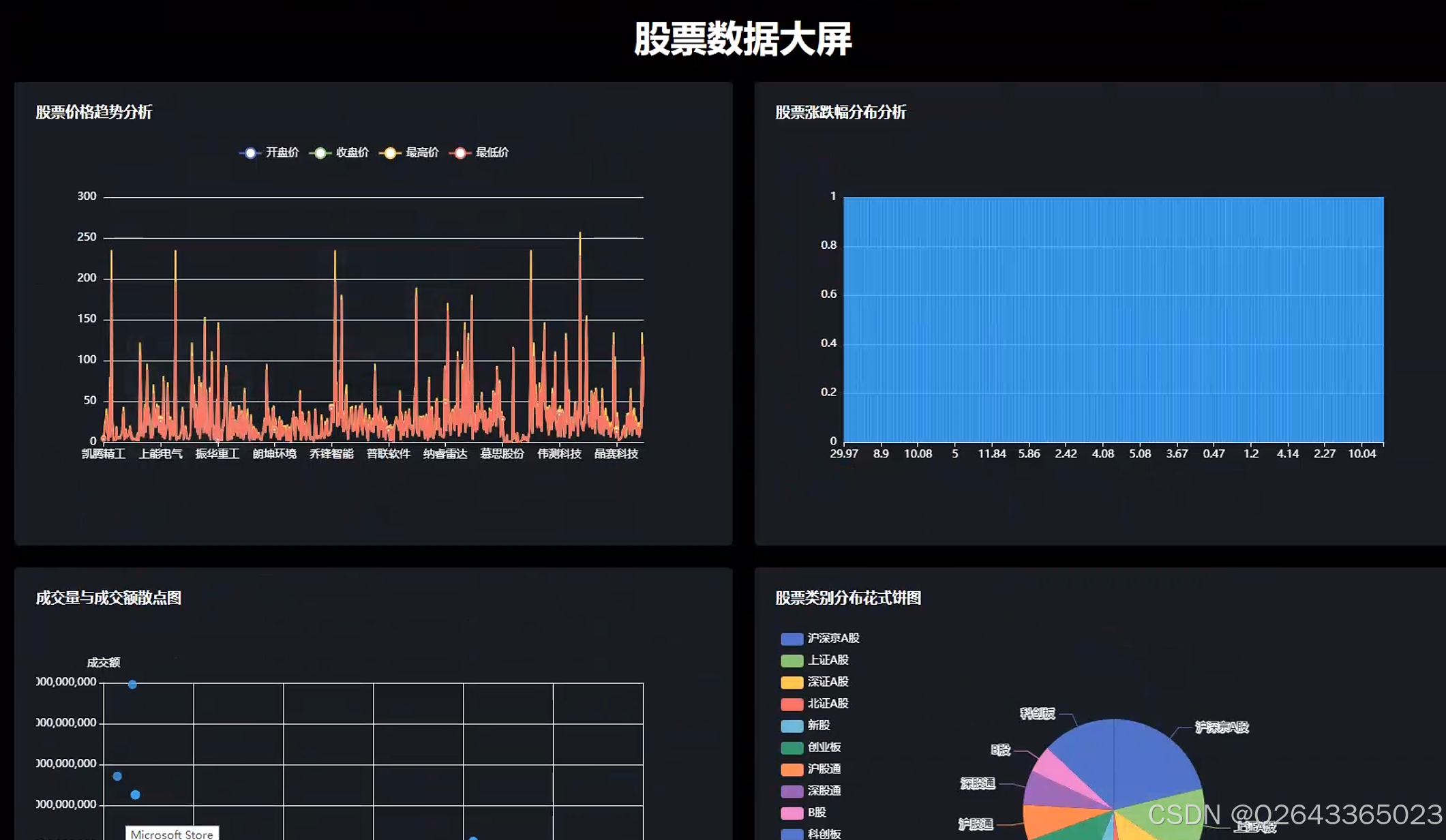Click the 300 y-axis value on the price chart
The height and width of the screenshot is (840, 1446).
(x=87, y=196)
